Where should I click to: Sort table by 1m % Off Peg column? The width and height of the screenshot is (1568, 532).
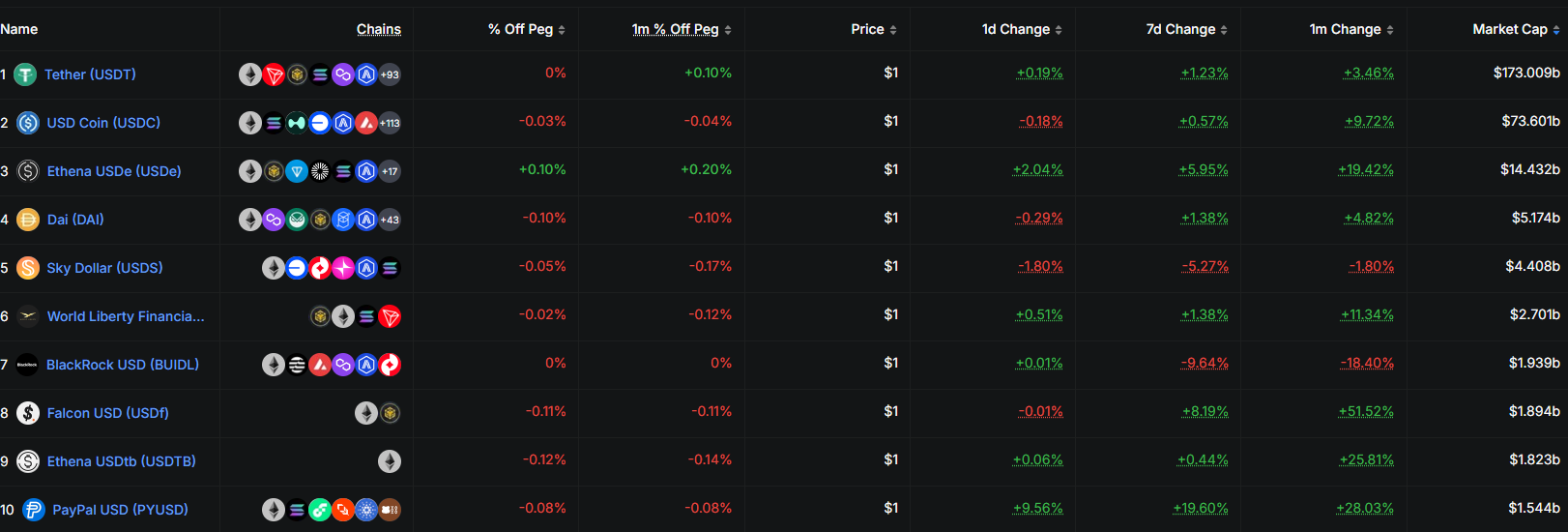tap(682, 29)
